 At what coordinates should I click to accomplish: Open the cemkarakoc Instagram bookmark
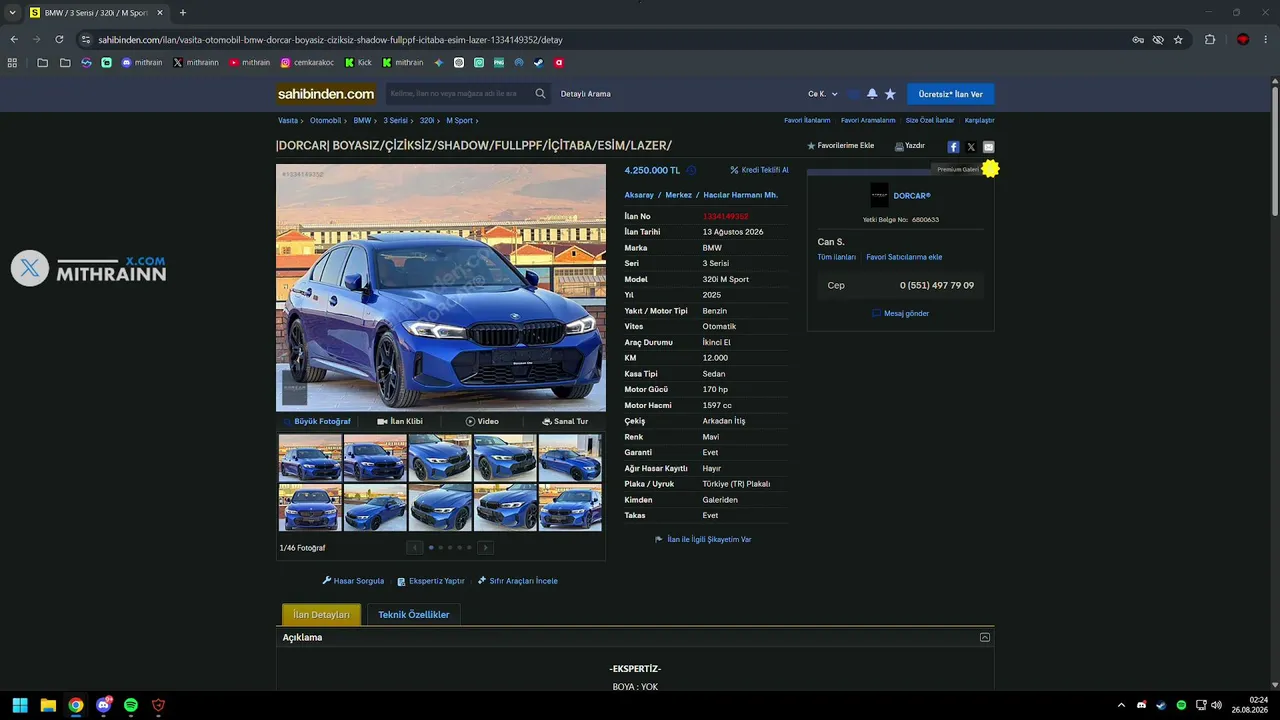307,62
